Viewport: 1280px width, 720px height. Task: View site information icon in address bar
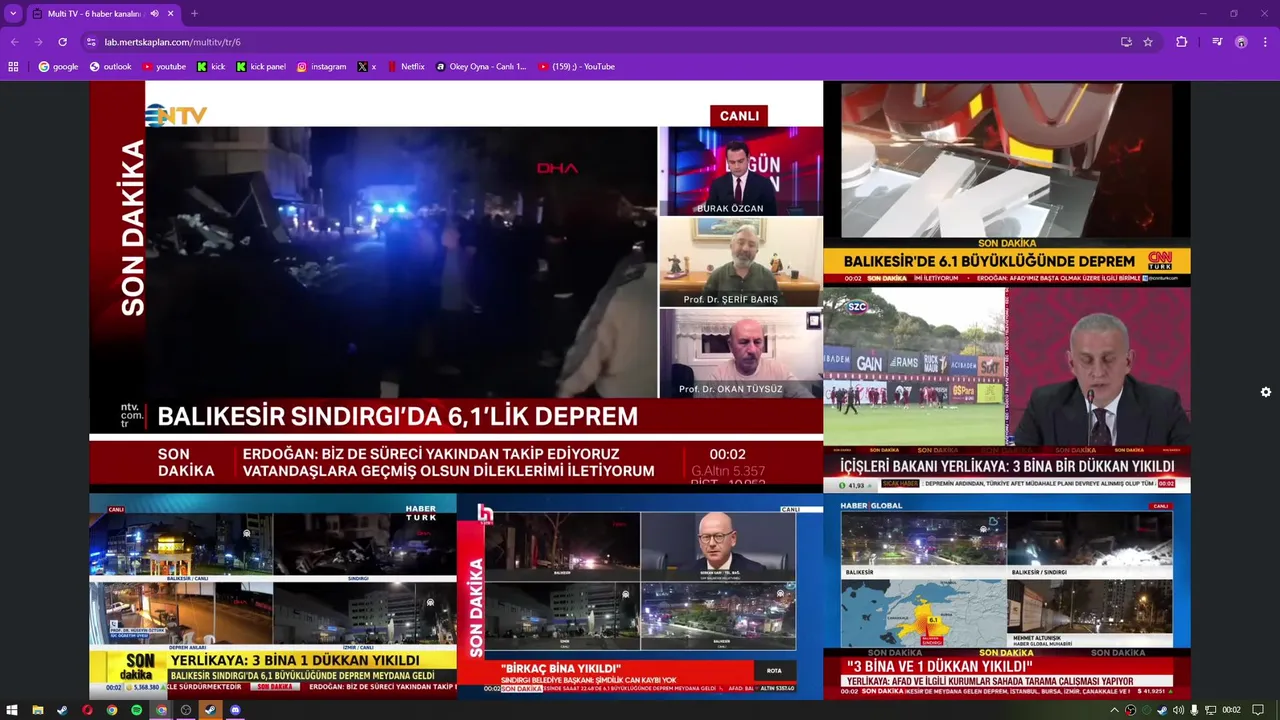[x=91, y=42]
